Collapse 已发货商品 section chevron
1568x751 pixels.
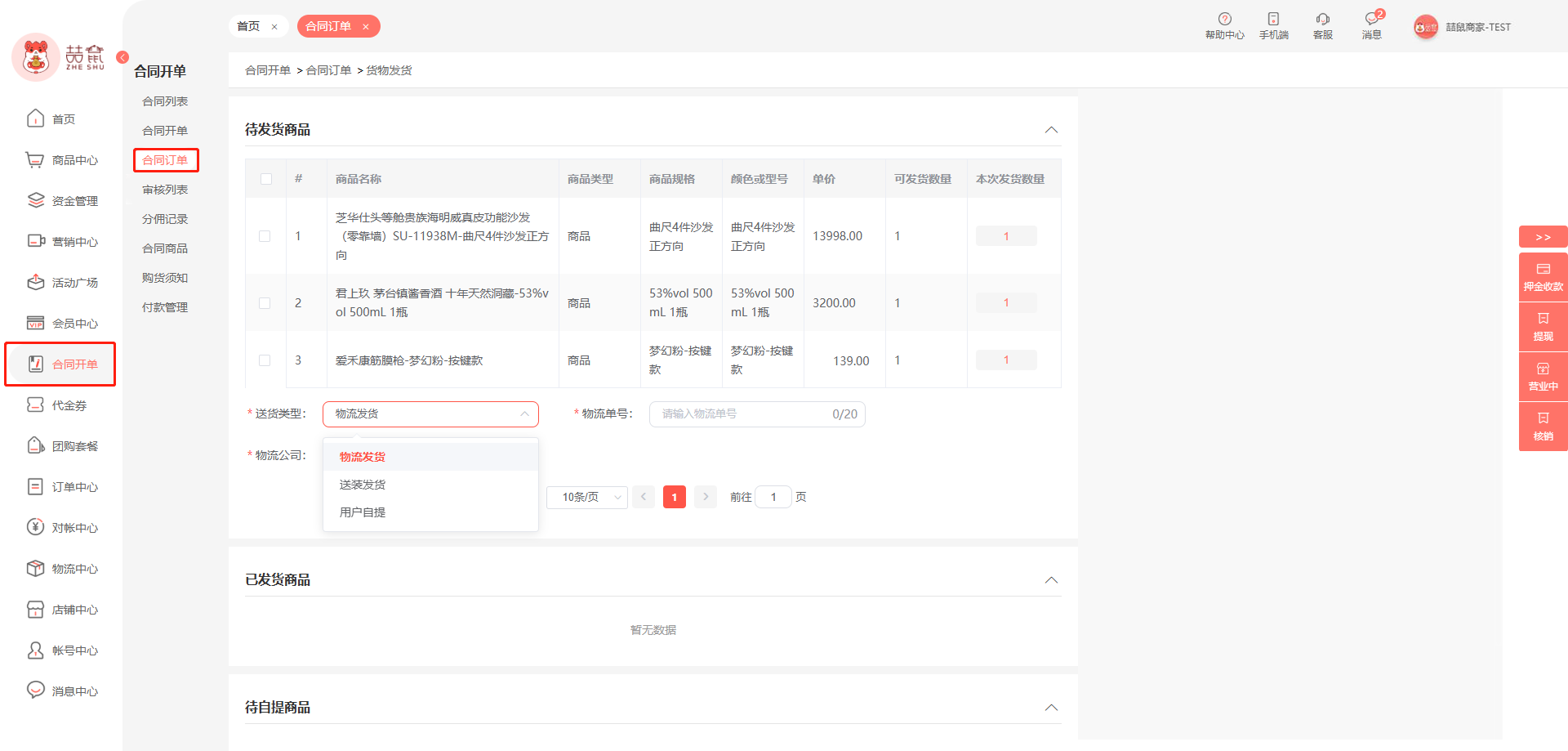click(1052, 580)
